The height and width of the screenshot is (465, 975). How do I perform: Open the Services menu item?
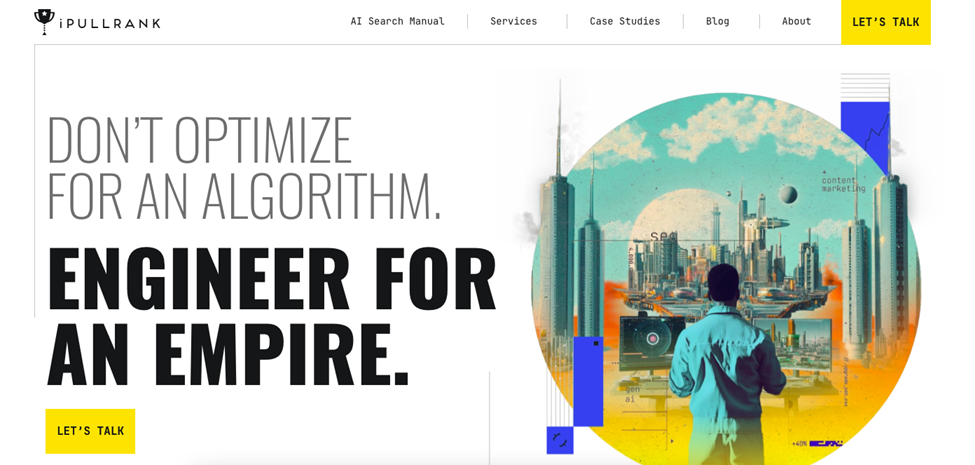514,21
